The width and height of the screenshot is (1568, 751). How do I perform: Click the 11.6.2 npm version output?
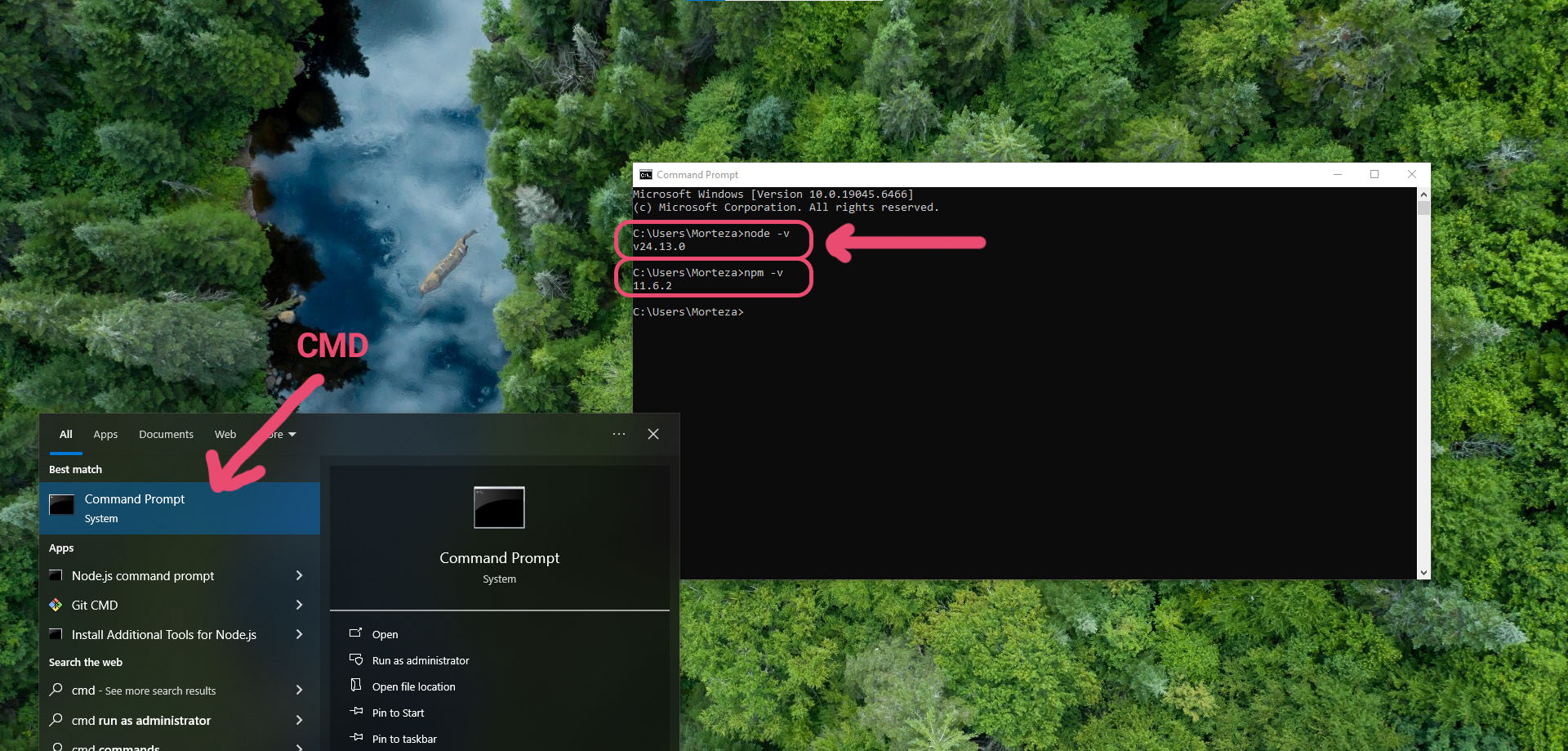[653, 286]
